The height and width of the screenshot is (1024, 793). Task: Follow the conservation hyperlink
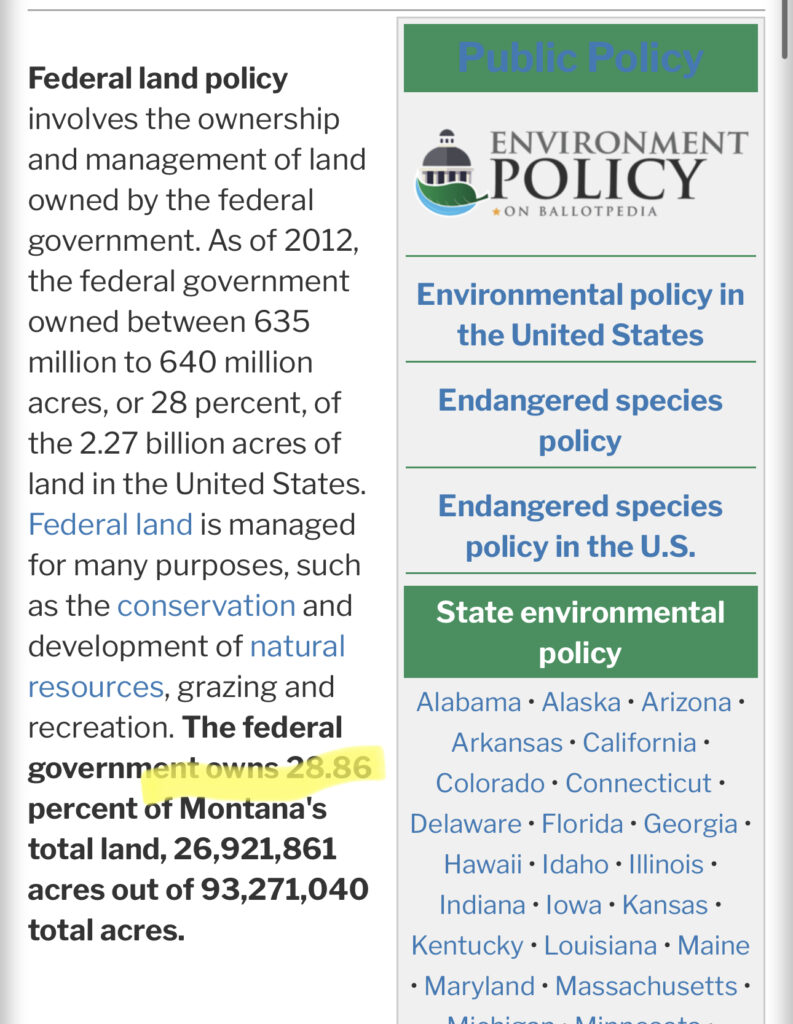tap(206, 606)
